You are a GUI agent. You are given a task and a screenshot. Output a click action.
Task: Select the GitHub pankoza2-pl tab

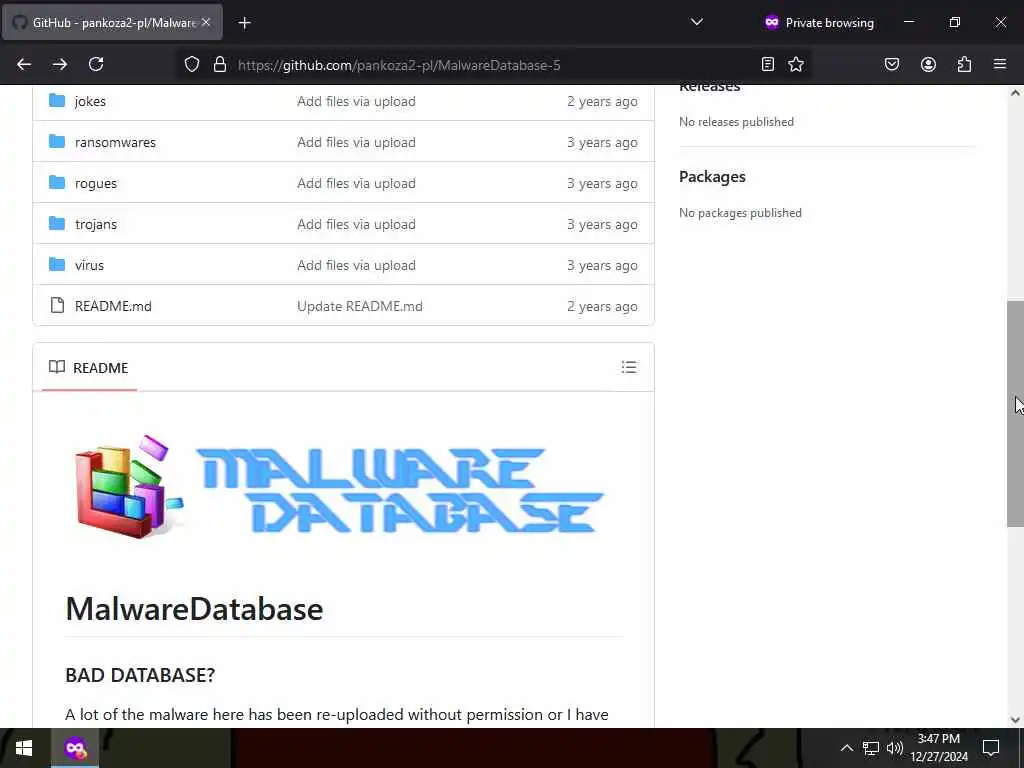(x=112, y=22)
